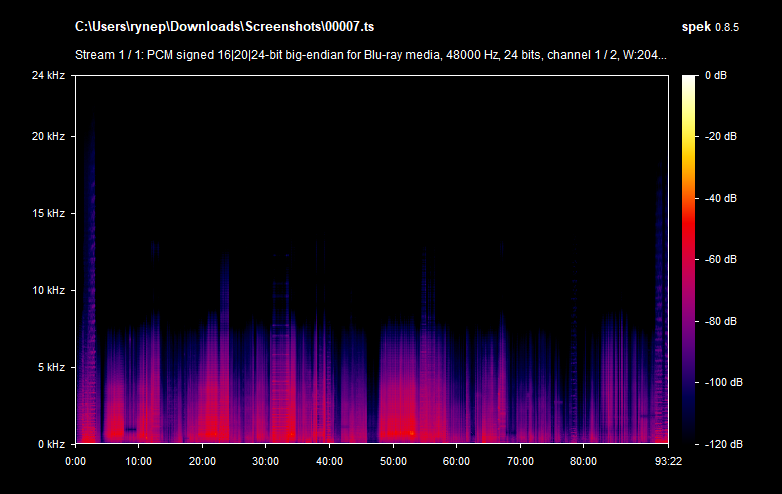This screenshot has height=494, width=782.
Task: Click the 30:00 time axis marker
Action: tap(265, 461)
